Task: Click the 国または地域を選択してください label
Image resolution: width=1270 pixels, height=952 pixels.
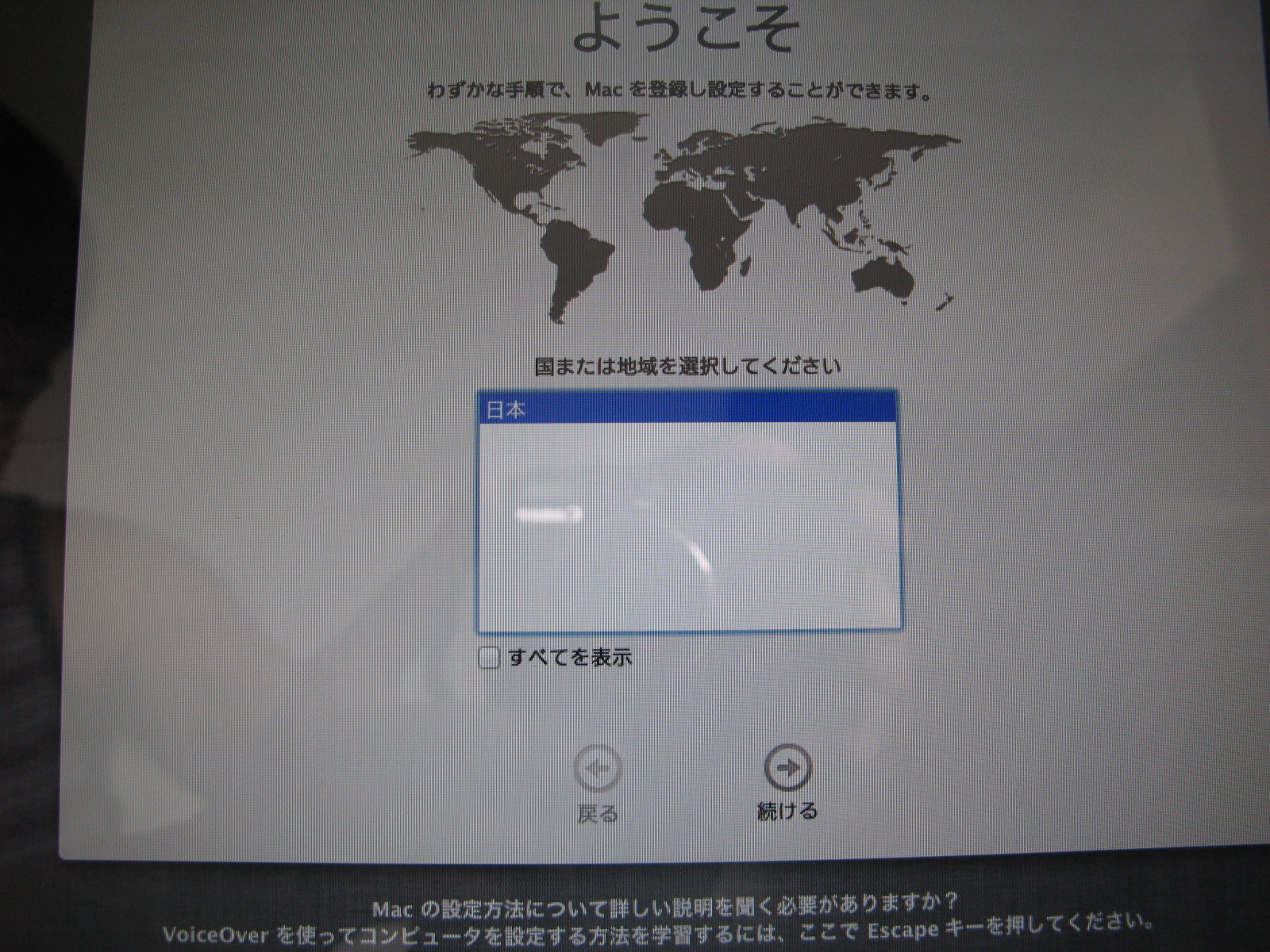Action: click(687, 366)
